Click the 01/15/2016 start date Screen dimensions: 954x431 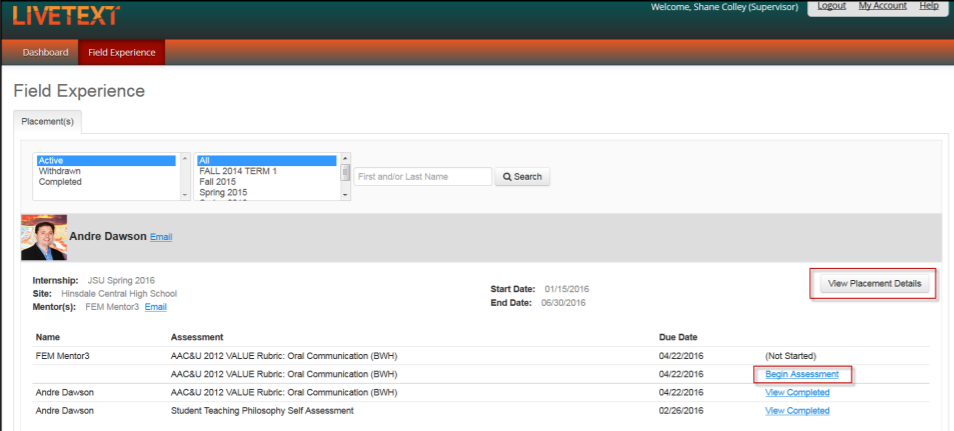tap(567, 289)
